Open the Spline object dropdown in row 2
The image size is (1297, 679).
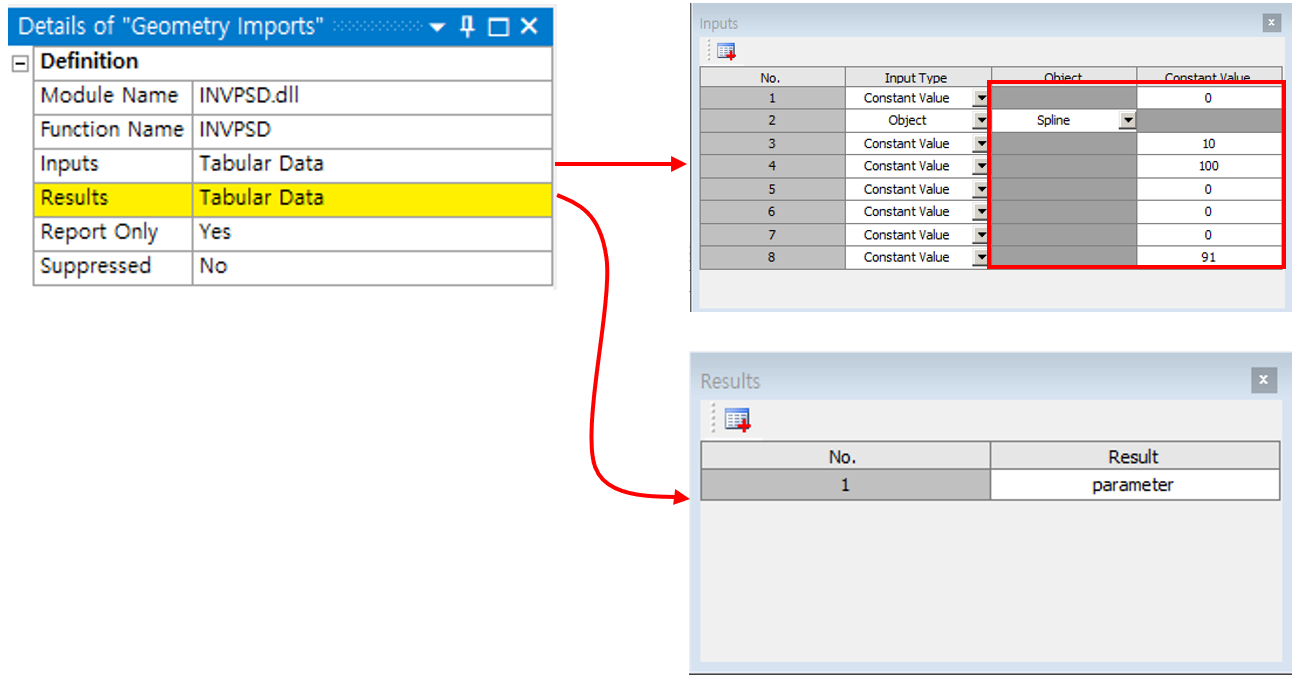tap(1127, 121)
